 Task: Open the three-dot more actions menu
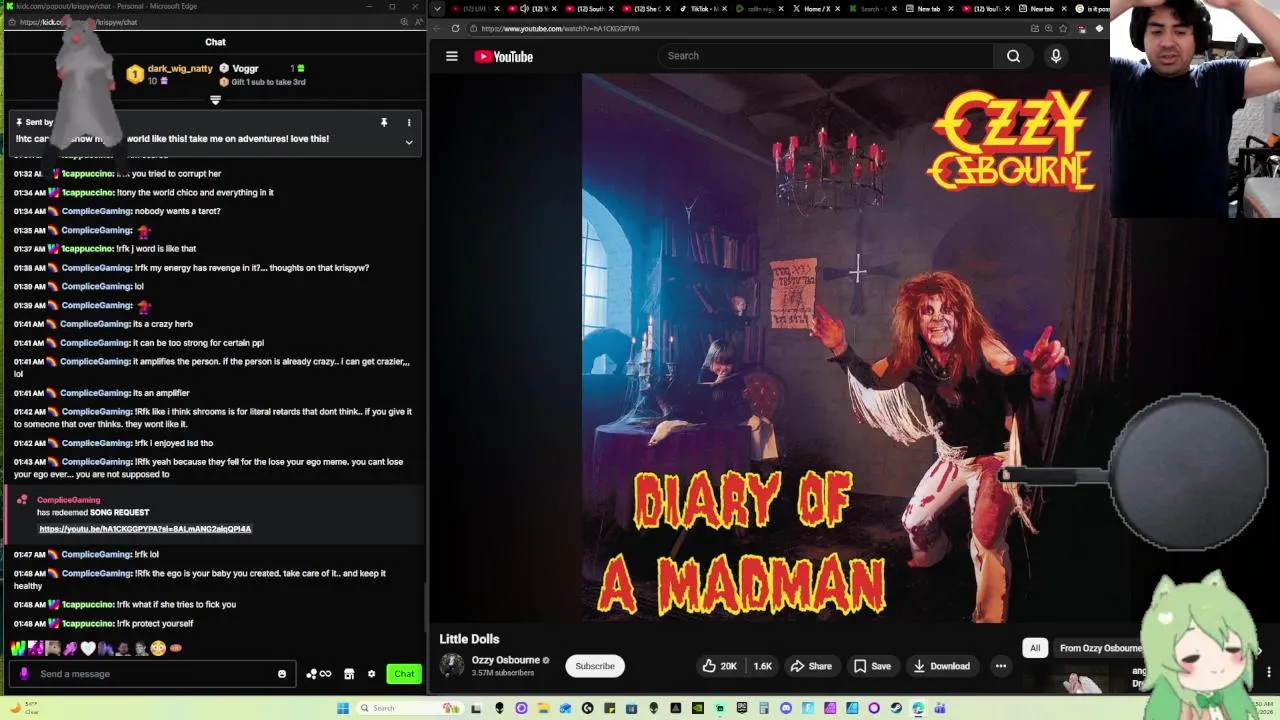pyautogui.click(x=1000, y=666)
